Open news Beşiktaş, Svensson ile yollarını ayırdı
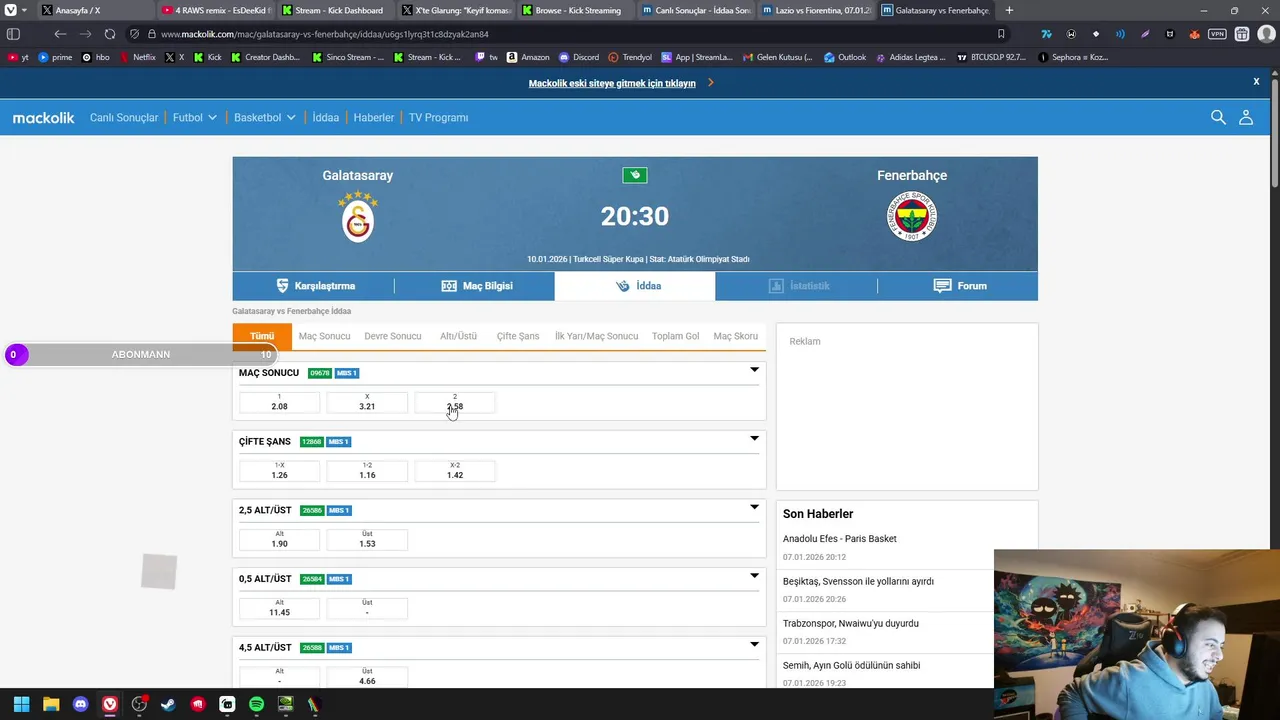This screenshot has height=720, width=1280. pyautogui.click(x=858, y=581)
